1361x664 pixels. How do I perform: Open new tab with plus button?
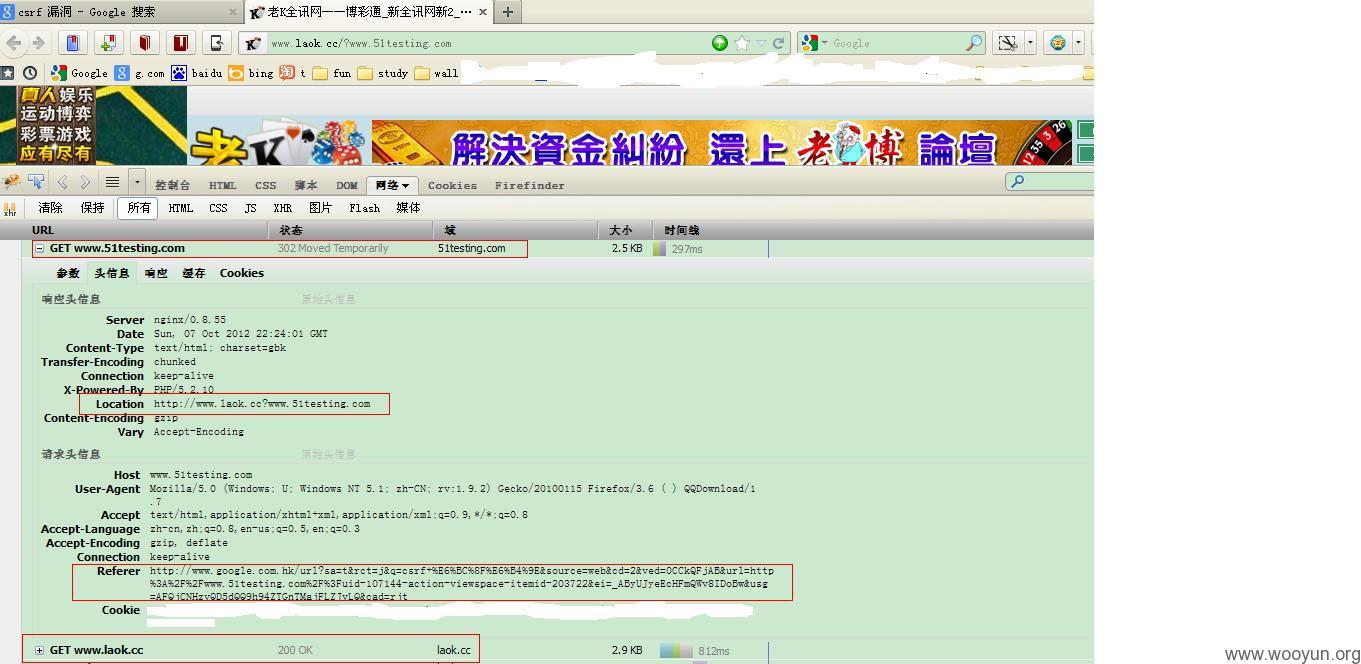(x=508, y=12)
